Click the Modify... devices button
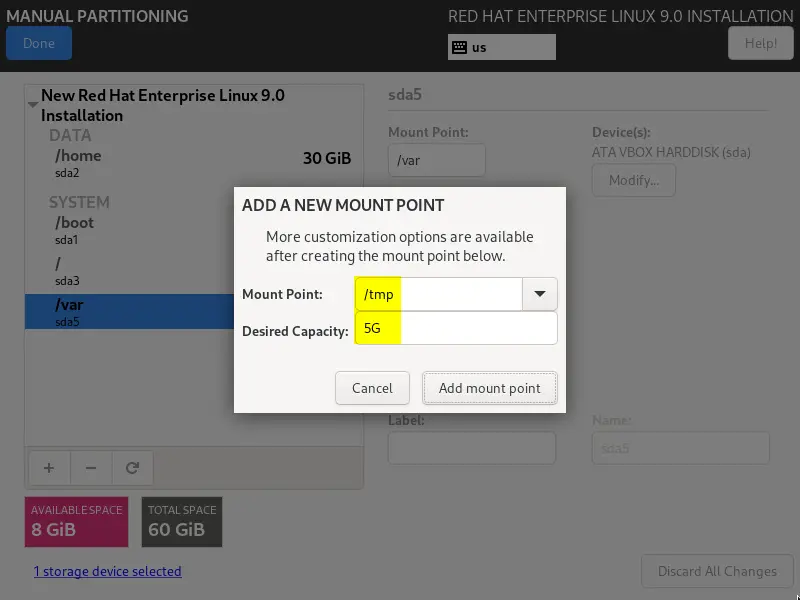The height and width of the screenshot is (600, 800). click(x=634, y=180)
